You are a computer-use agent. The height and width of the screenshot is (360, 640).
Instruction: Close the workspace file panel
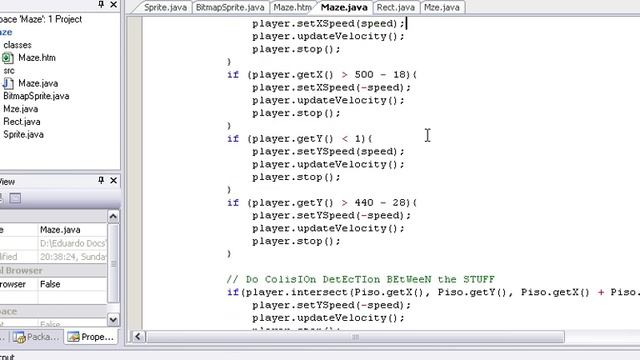tap(113, 4)
